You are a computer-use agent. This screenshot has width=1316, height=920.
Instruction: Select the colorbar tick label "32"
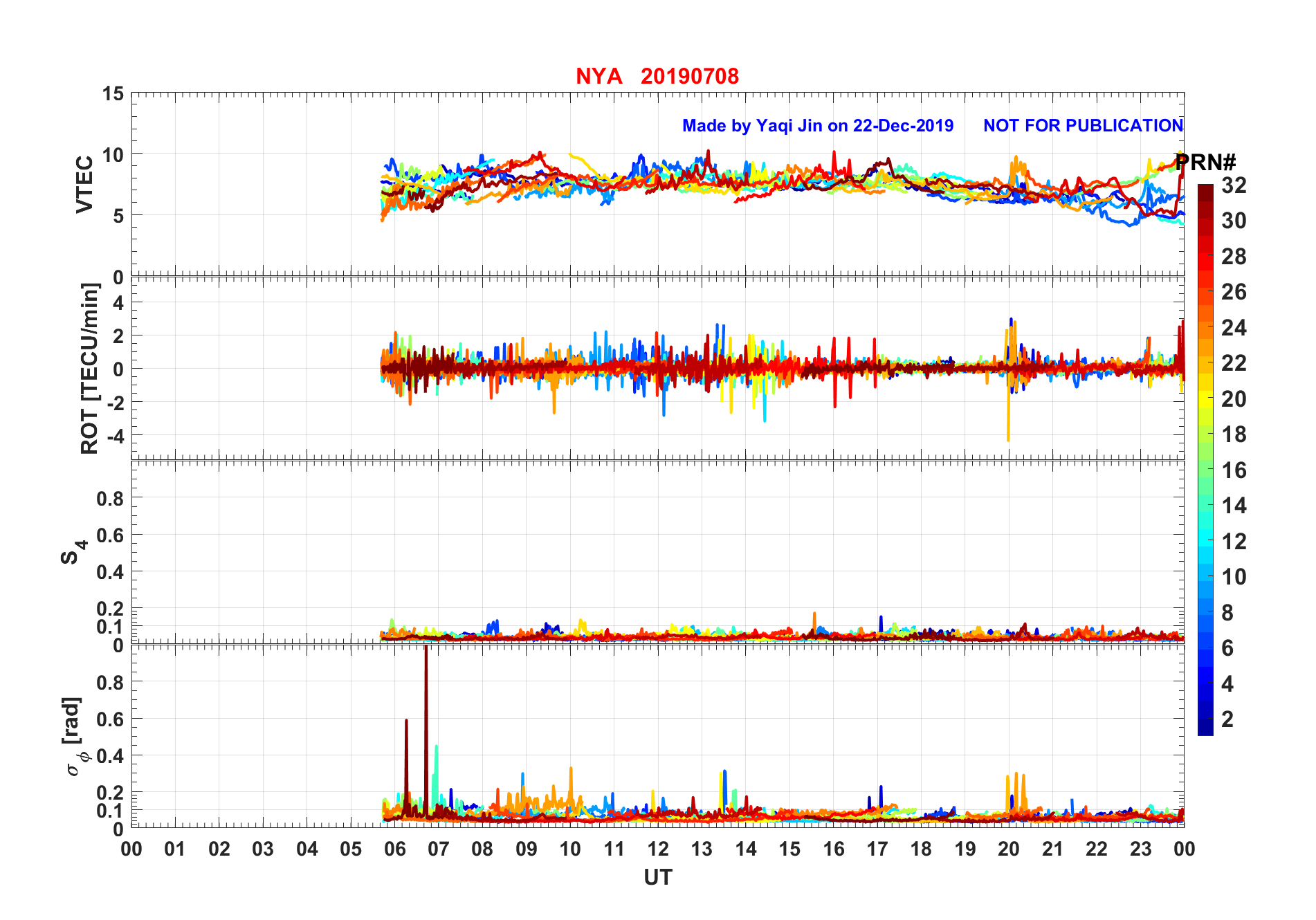pos(1234,185)
